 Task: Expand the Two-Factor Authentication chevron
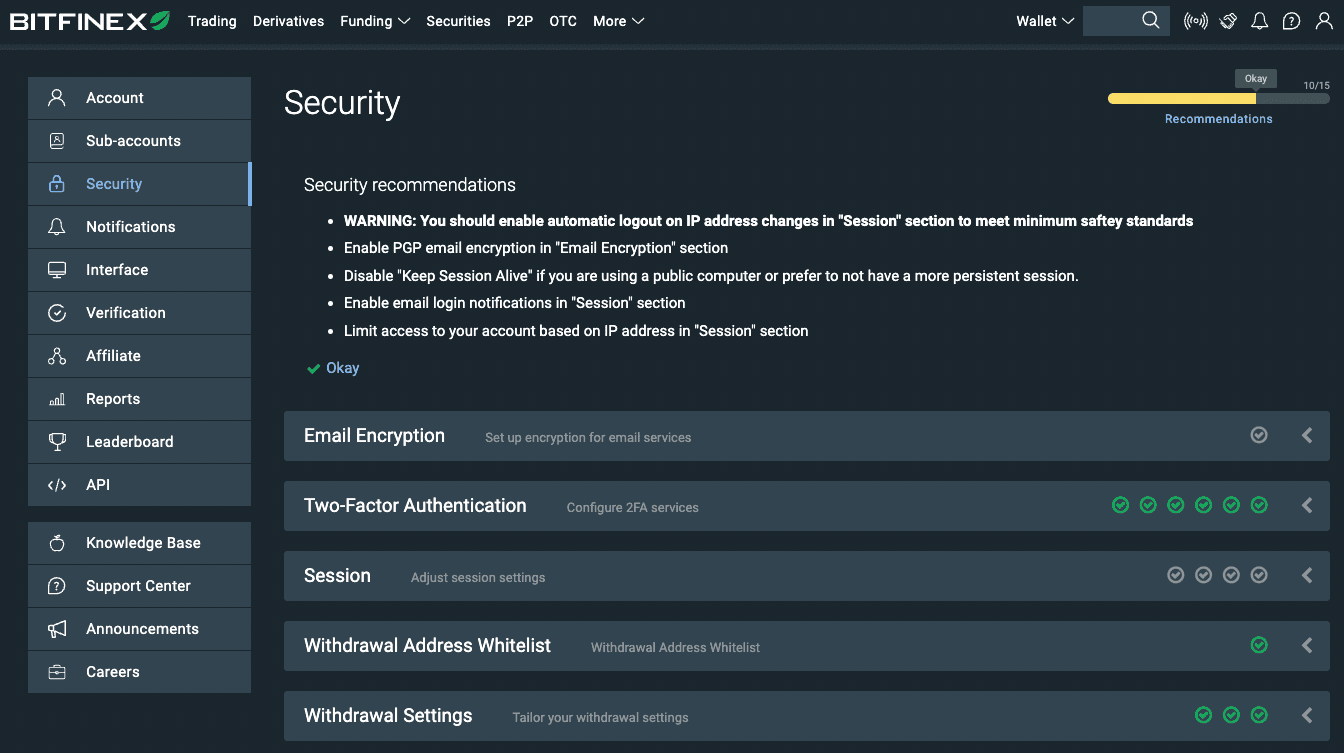1307,506
